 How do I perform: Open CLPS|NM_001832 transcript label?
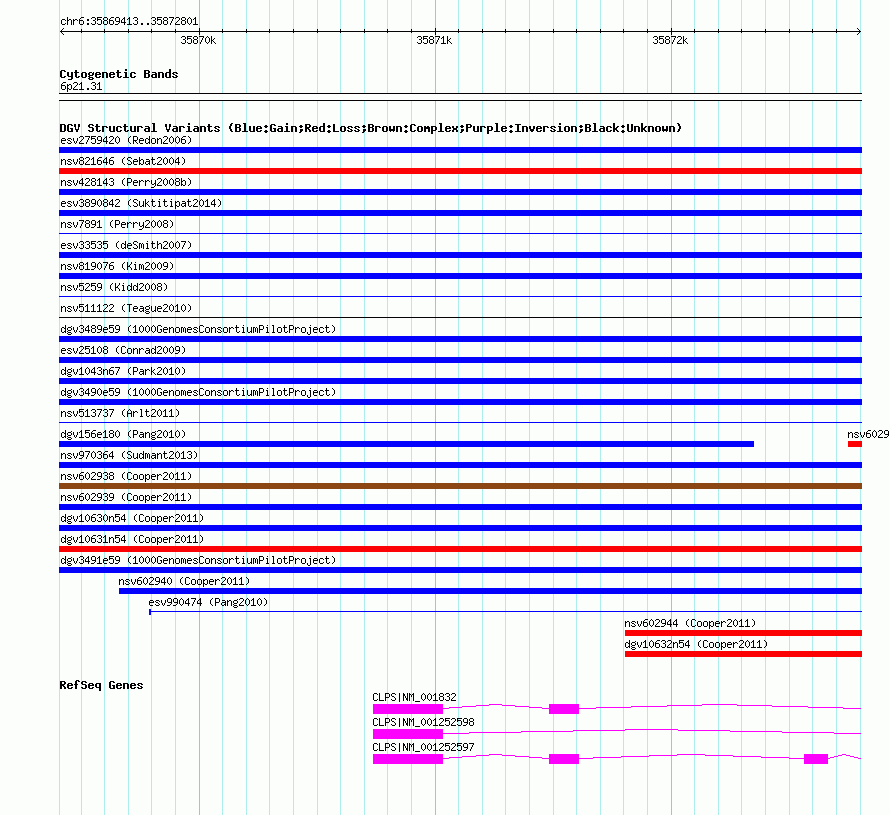(414, 697)
